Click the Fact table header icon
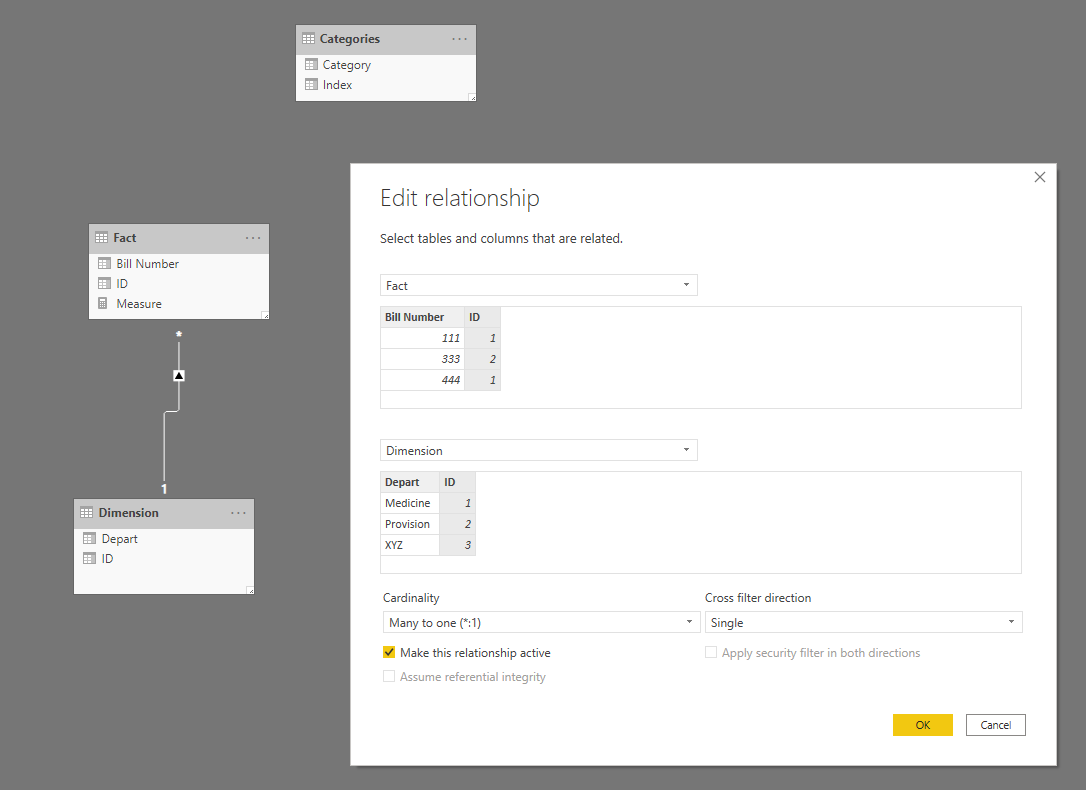 (x=101, y=237)
